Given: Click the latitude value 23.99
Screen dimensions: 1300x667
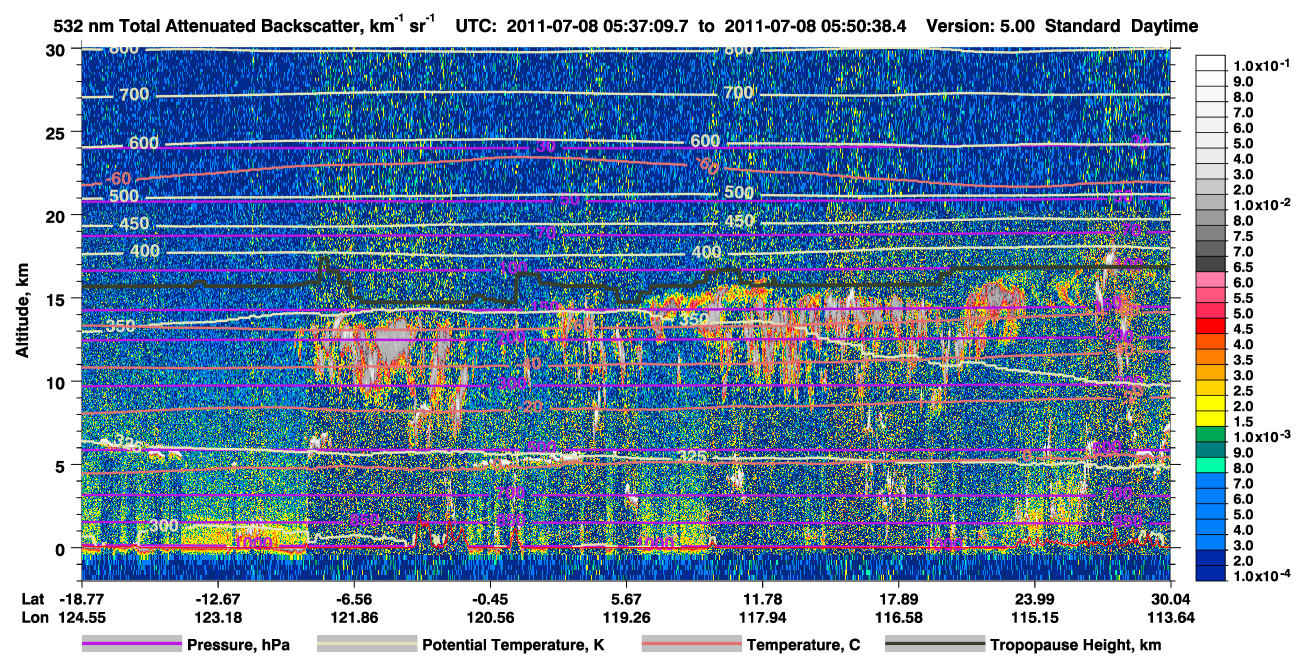Looking at the screenshot, I should (x=1035, y=599).
